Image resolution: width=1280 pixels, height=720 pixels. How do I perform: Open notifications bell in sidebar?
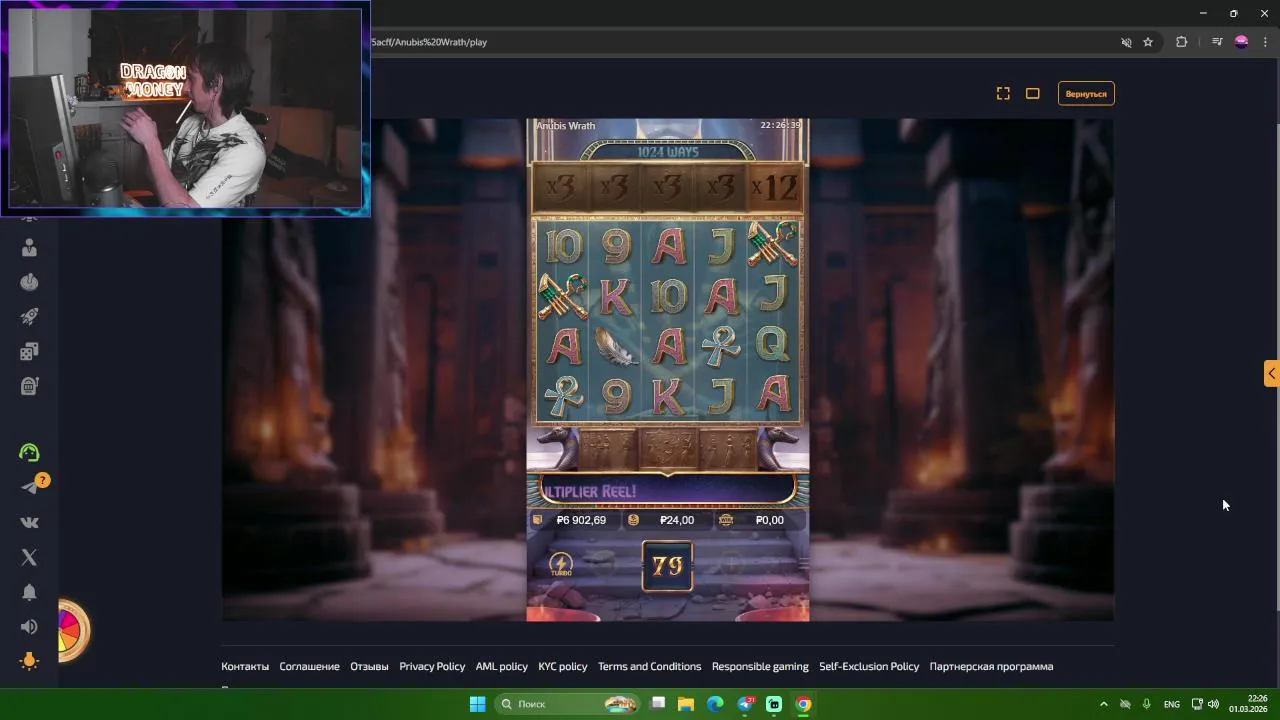coord(29,592)
